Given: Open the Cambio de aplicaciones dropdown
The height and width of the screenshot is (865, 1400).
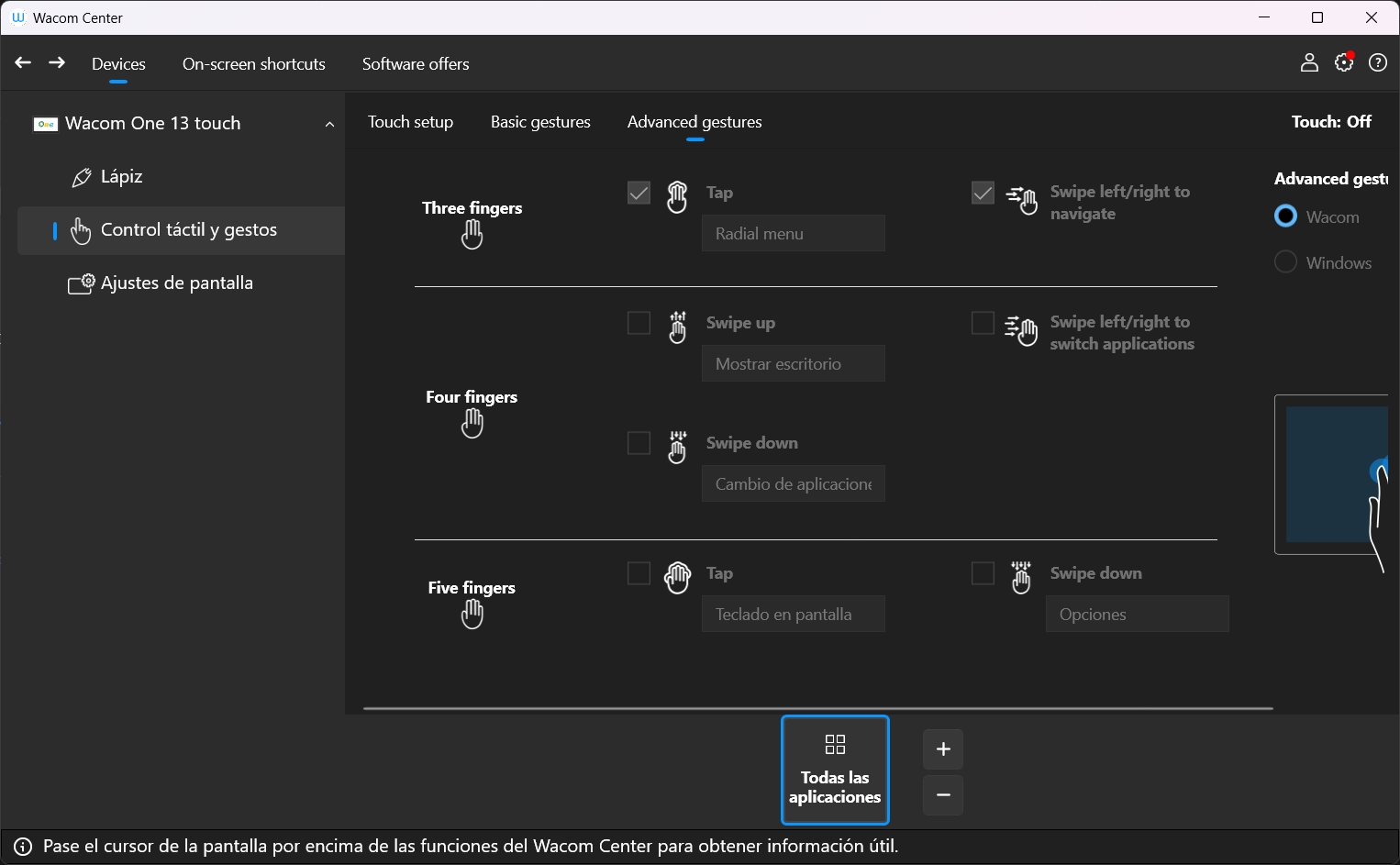Looking at the screenshot, I should coord(794,483).
